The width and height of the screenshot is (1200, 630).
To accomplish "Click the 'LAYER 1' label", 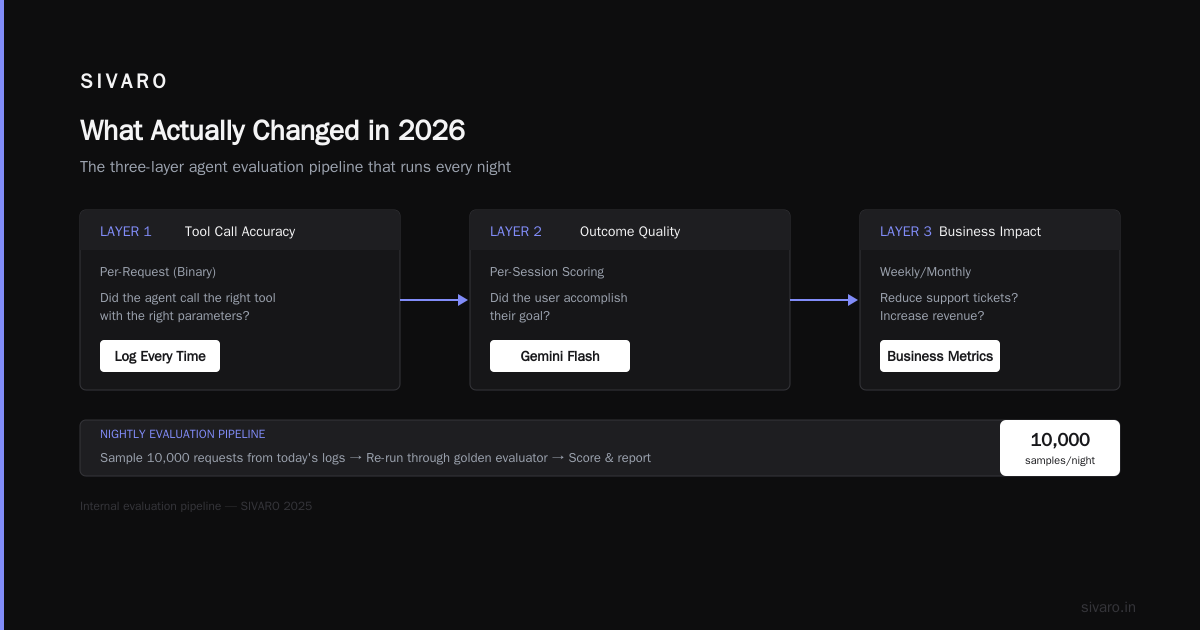I will (126, 231).
